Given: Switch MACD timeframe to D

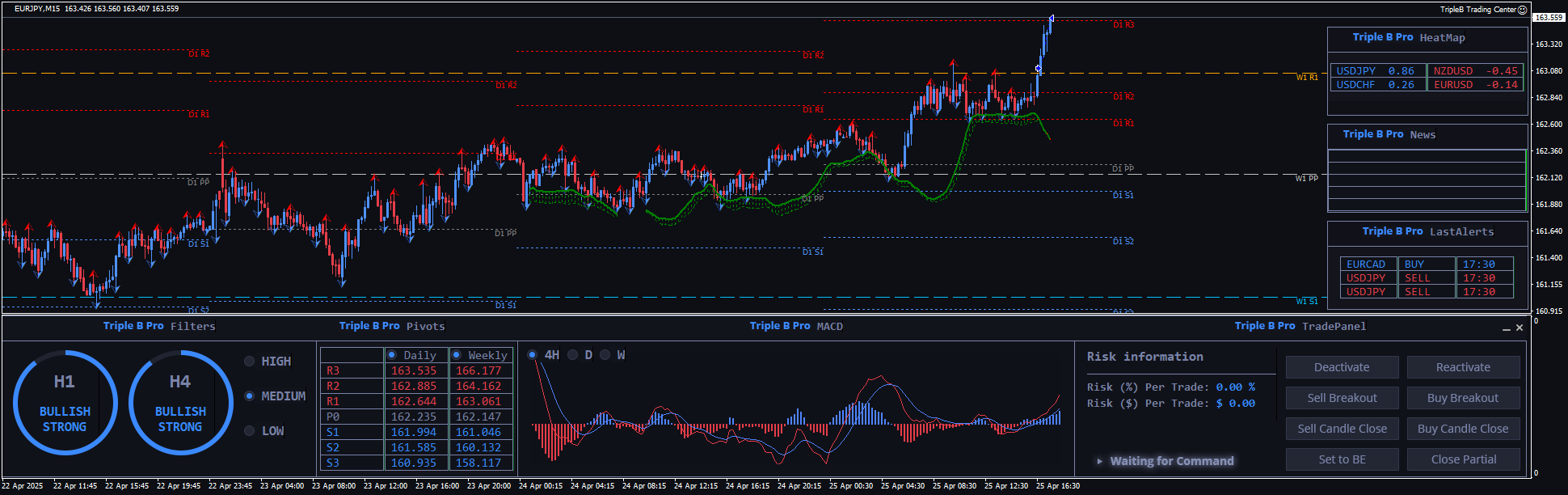Looking at the screenshot, I should coord(573,355).
